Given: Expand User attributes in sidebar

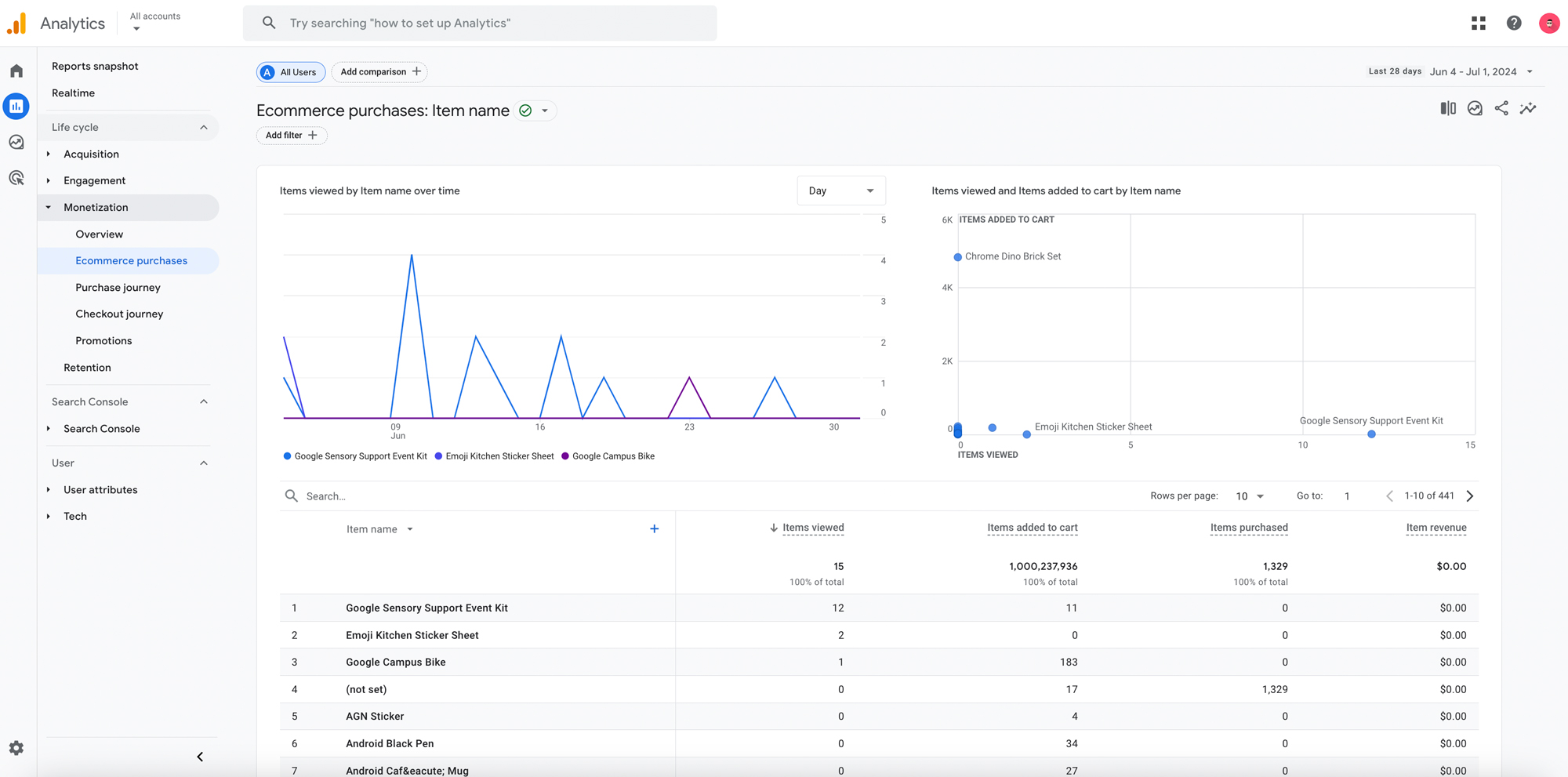Looking at the screenshot, I should coord(49,489).
